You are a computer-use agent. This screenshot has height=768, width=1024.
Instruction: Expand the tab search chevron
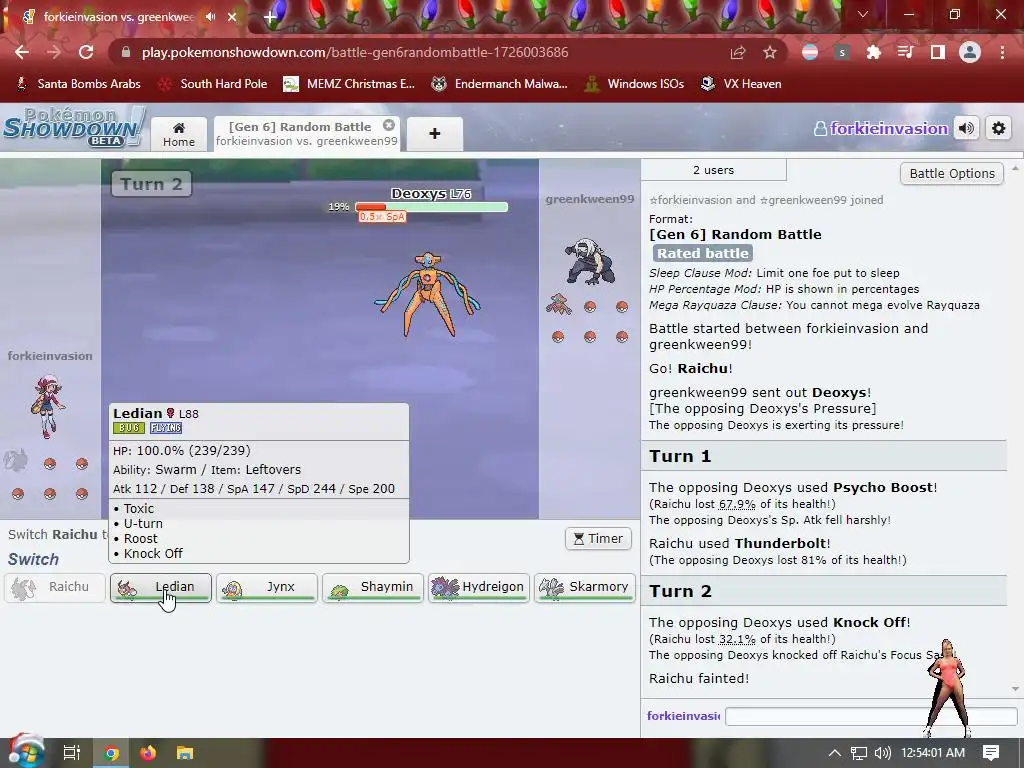pyautogui.click(x=862, y=14)
